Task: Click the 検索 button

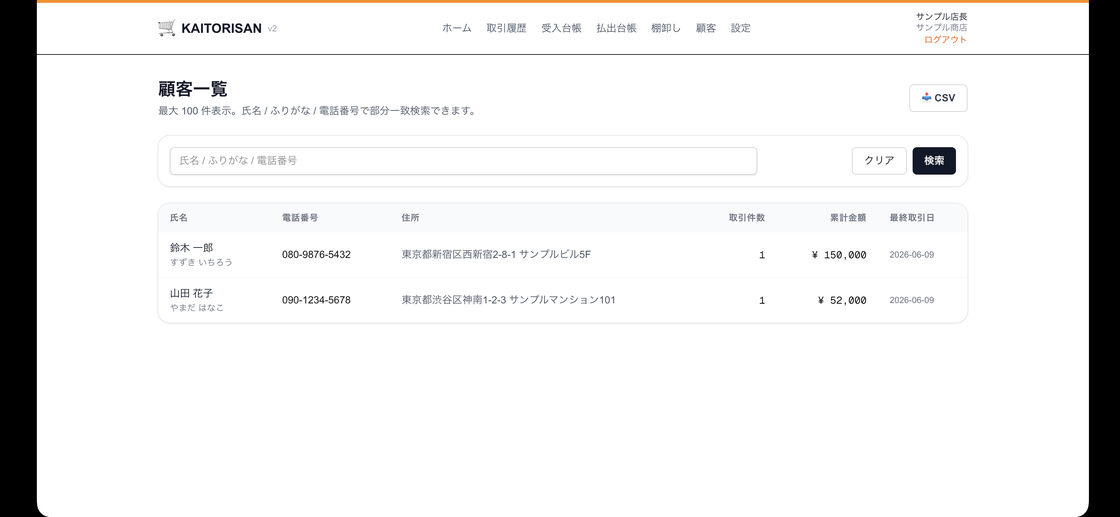Action: pyautogui.click(x=934, y=161)
